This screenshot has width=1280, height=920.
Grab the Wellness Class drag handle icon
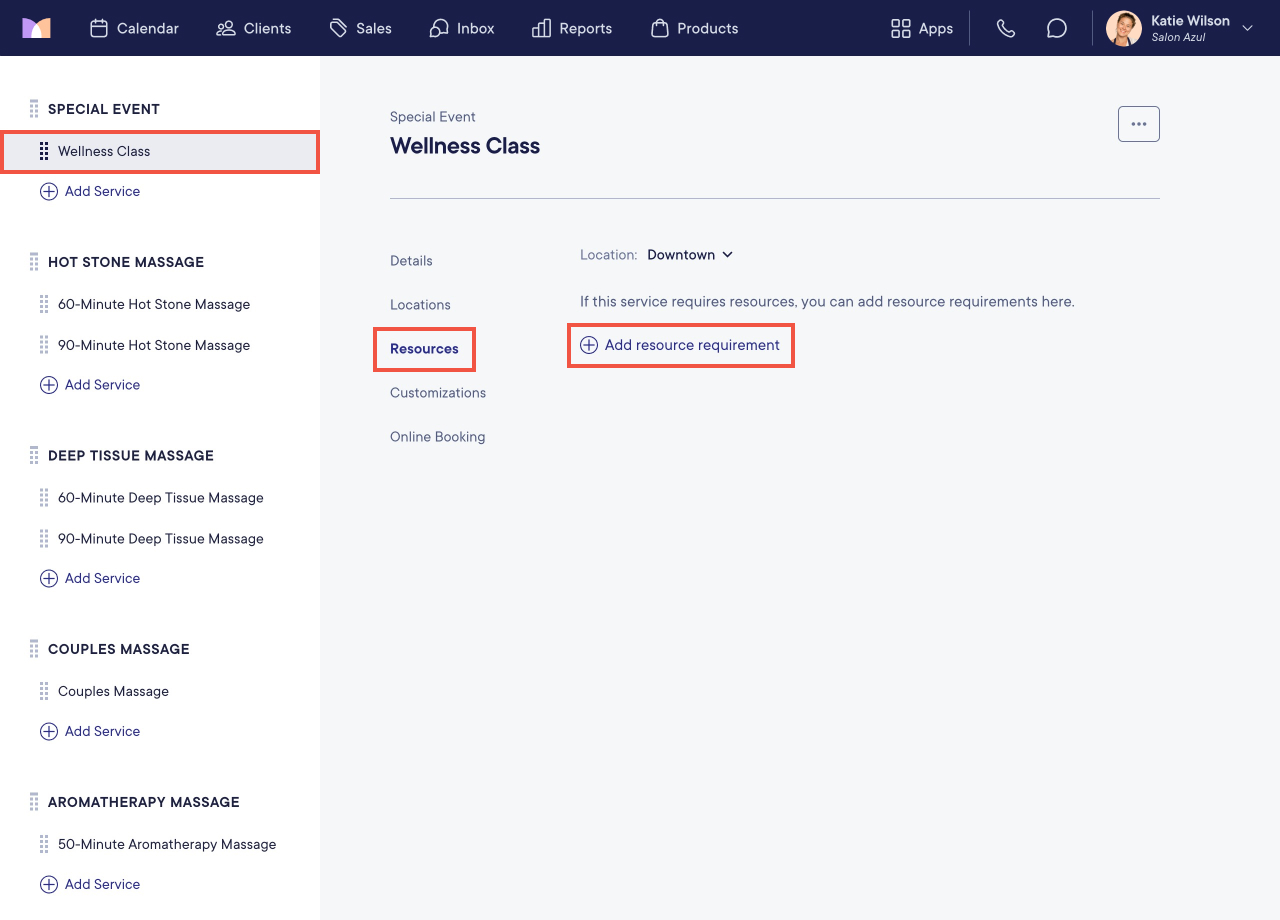[44, 151]
